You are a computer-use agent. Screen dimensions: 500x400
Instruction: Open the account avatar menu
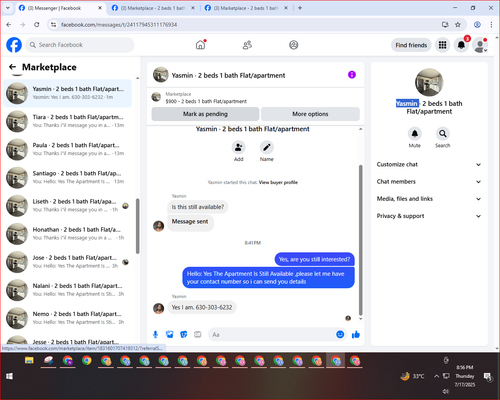[480, 45]
